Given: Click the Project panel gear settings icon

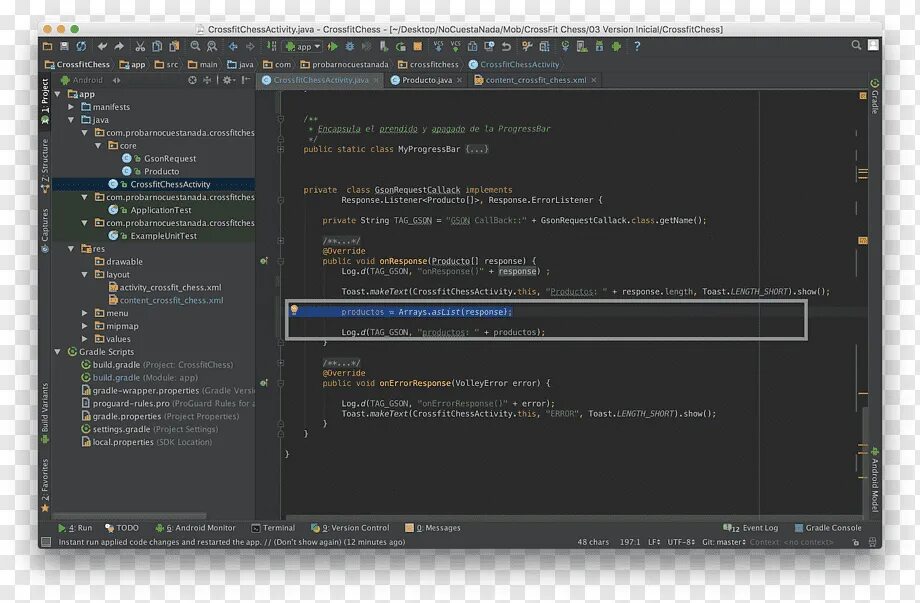Looking at the screenshot, I should (x=228, y=80).
